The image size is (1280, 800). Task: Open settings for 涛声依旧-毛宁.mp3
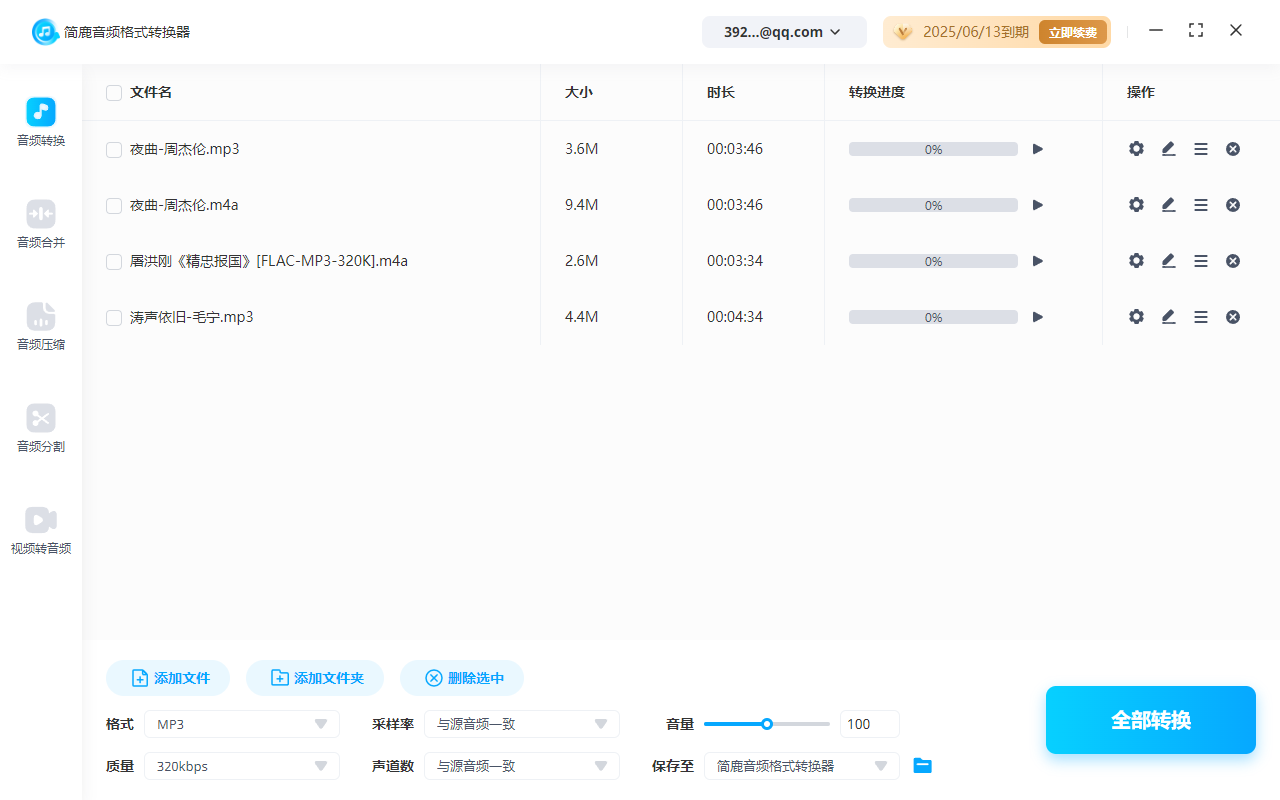[x=1136, y=317]
